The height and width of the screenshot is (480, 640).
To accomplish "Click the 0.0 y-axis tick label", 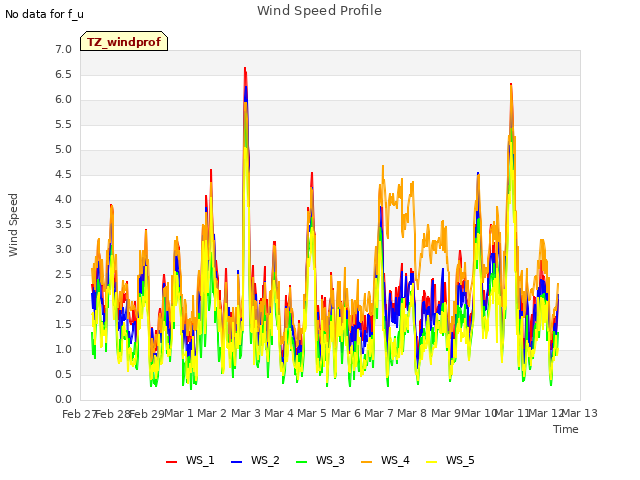I will [x=63, y=400].
